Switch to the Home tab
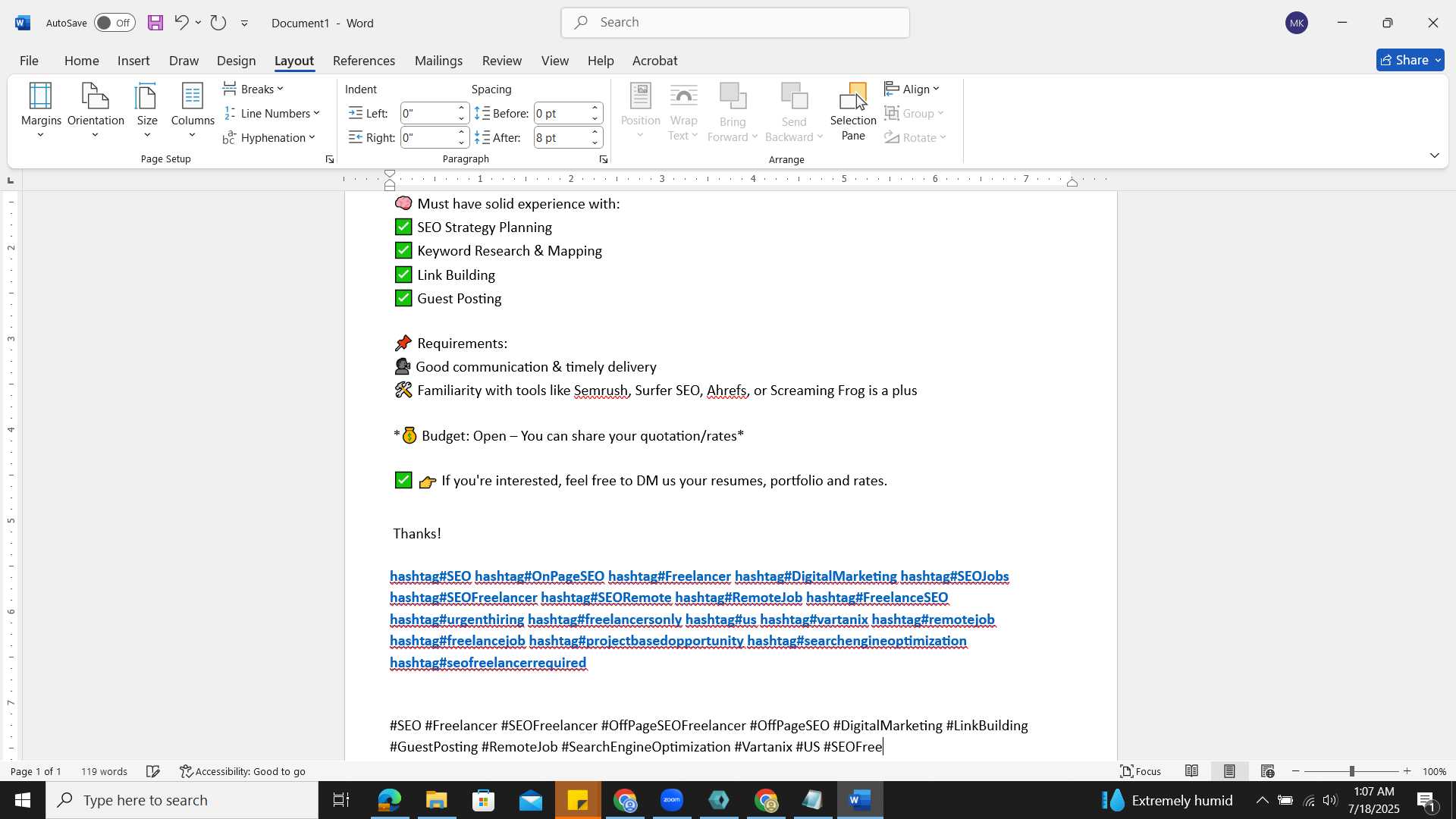Viewport: 1456px width, 819px height. click(x=81, y=61)
